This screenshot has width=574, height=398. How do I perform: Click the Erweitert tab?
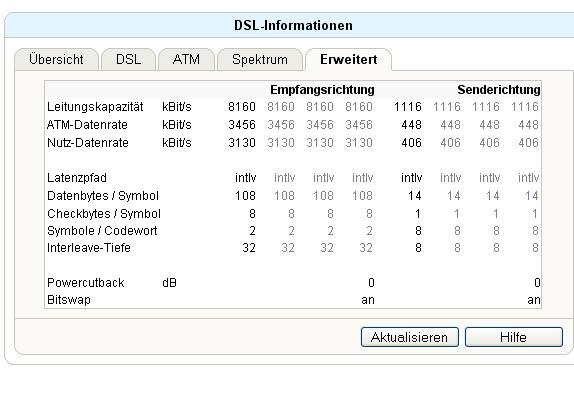[x=348, y=59]
